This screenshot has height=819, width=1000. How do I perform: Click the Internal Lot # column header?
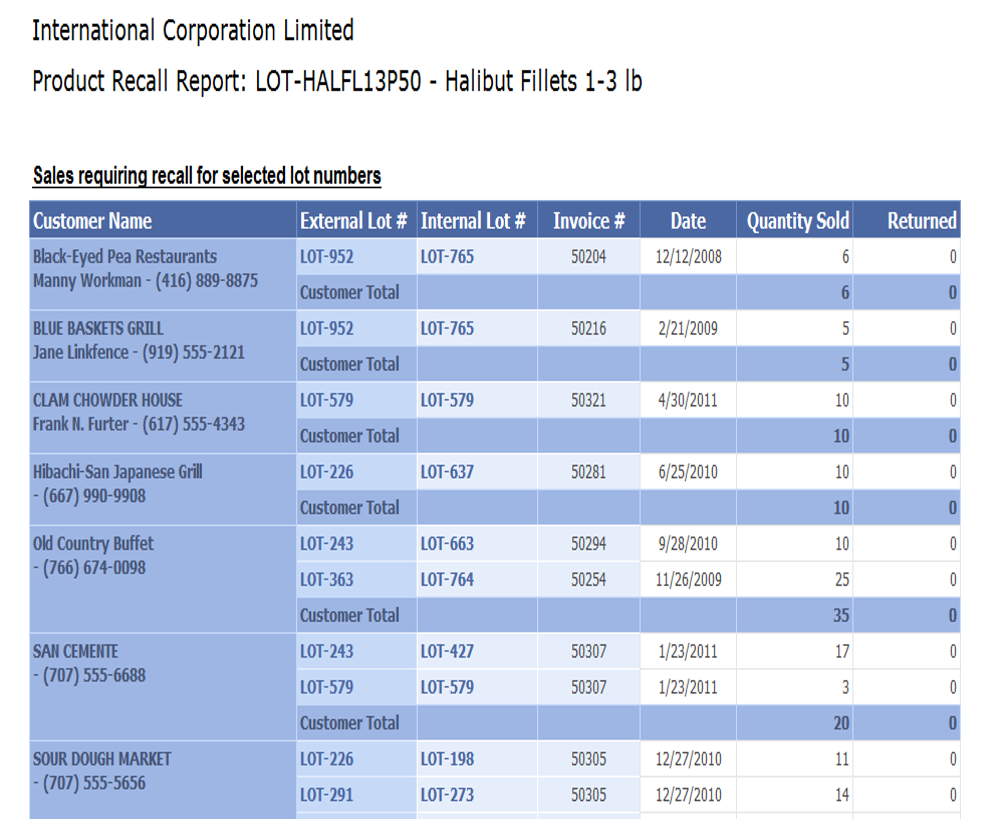click(x=473, y=221)
